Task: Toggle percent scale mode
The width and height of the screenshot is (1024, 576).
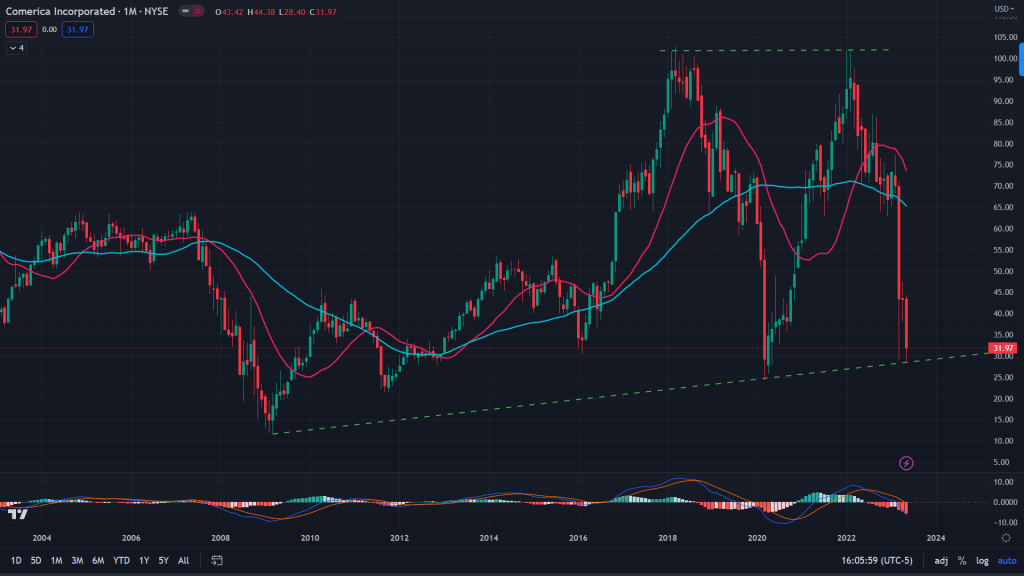Action: pyautogui.click(x=962, y=561)
